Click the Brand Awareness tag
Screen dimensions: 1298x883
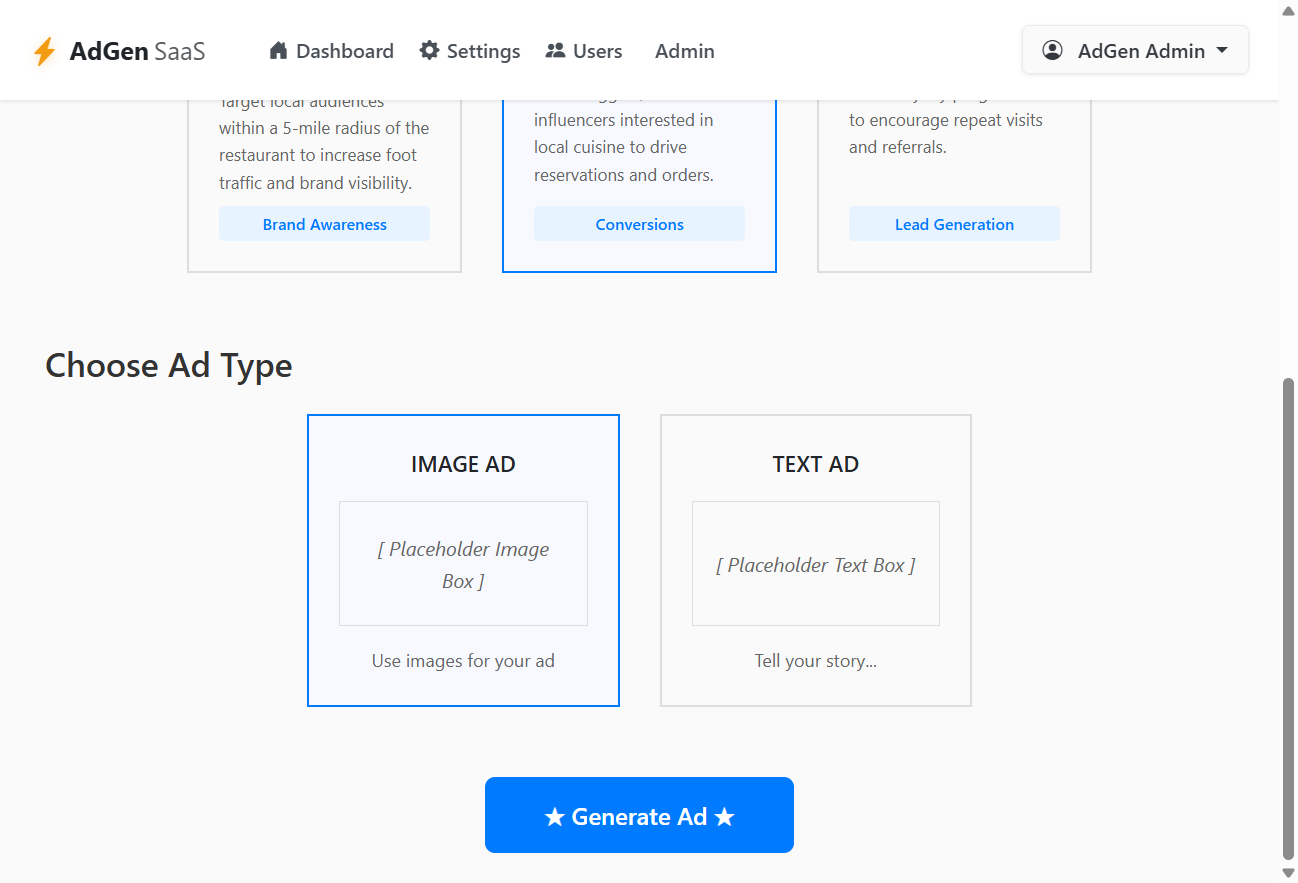325,224
